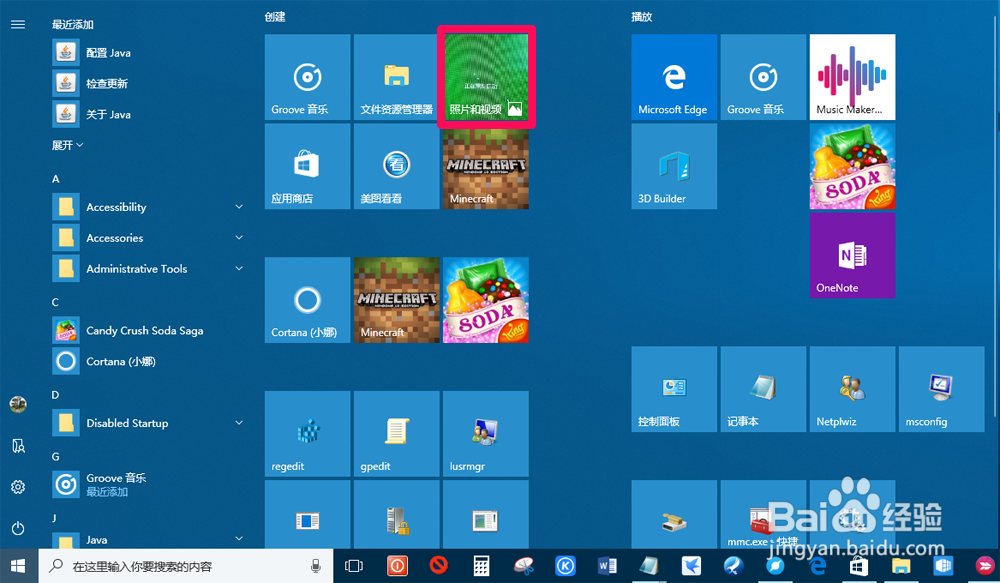1000x583 pixels.
Task: Open the gpedit tile
Action: click(x=397, y=434)
